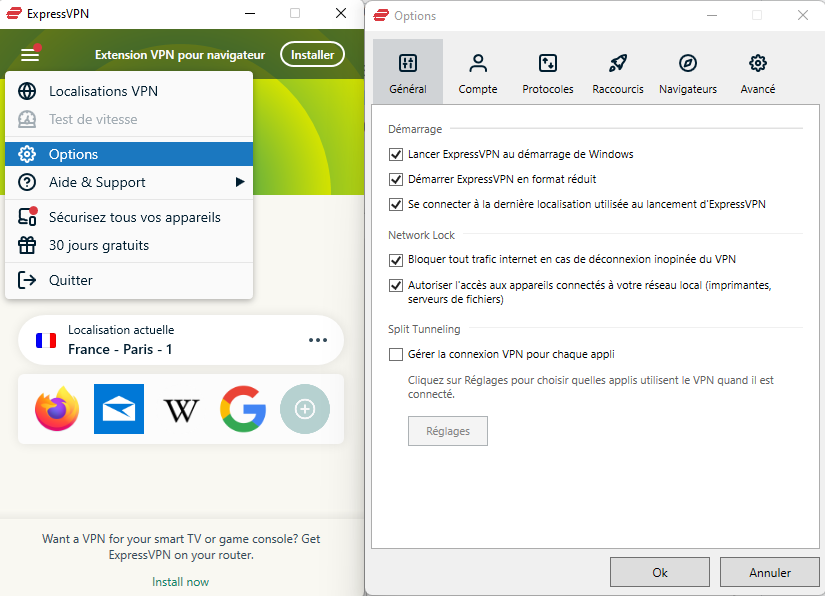Click the ExpressVPN logo in Options title bar
Viewport: 825px width, 596px height.
pyautogui.click(x=381, y=16)
